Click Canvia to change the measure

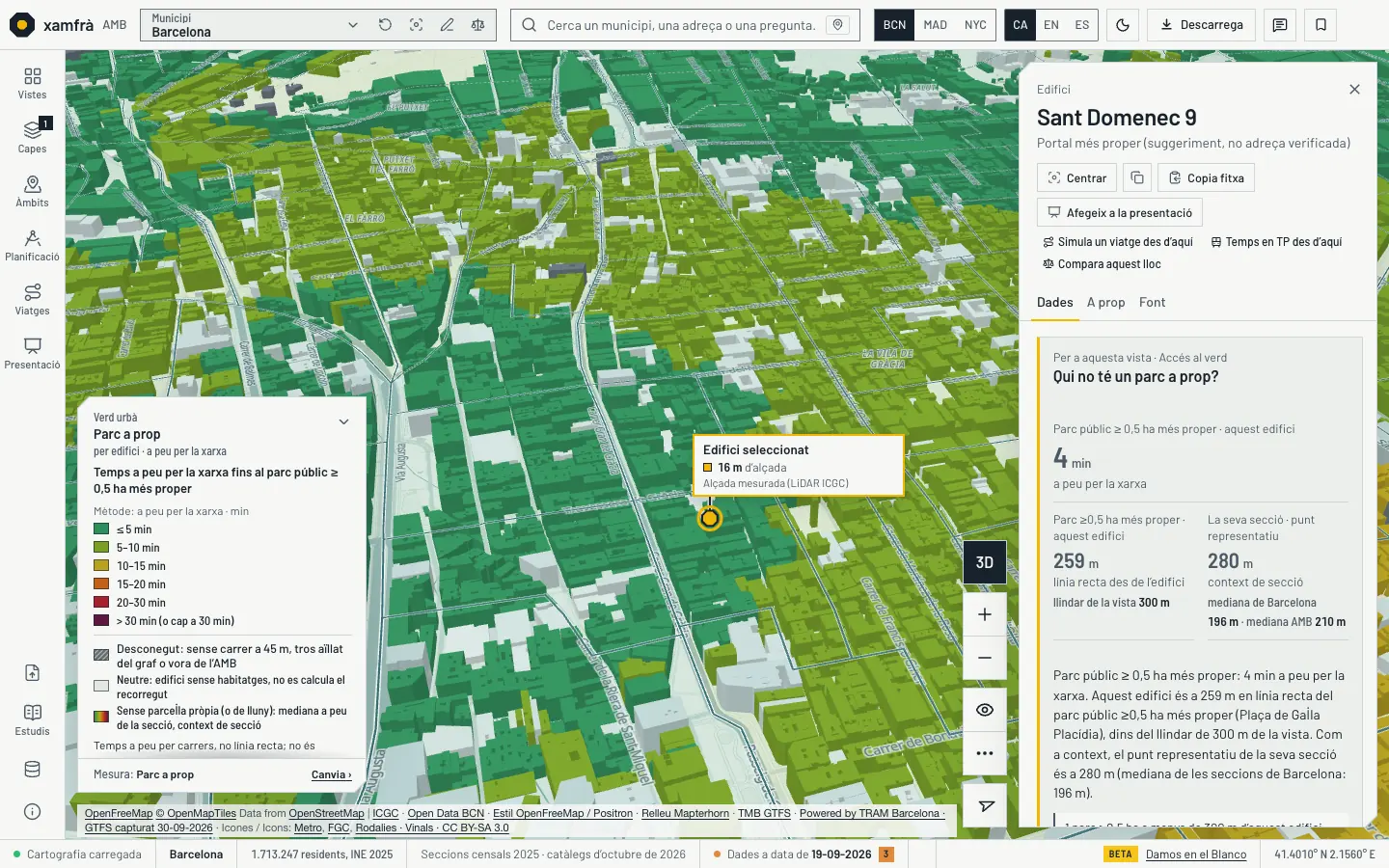(332, 774)
